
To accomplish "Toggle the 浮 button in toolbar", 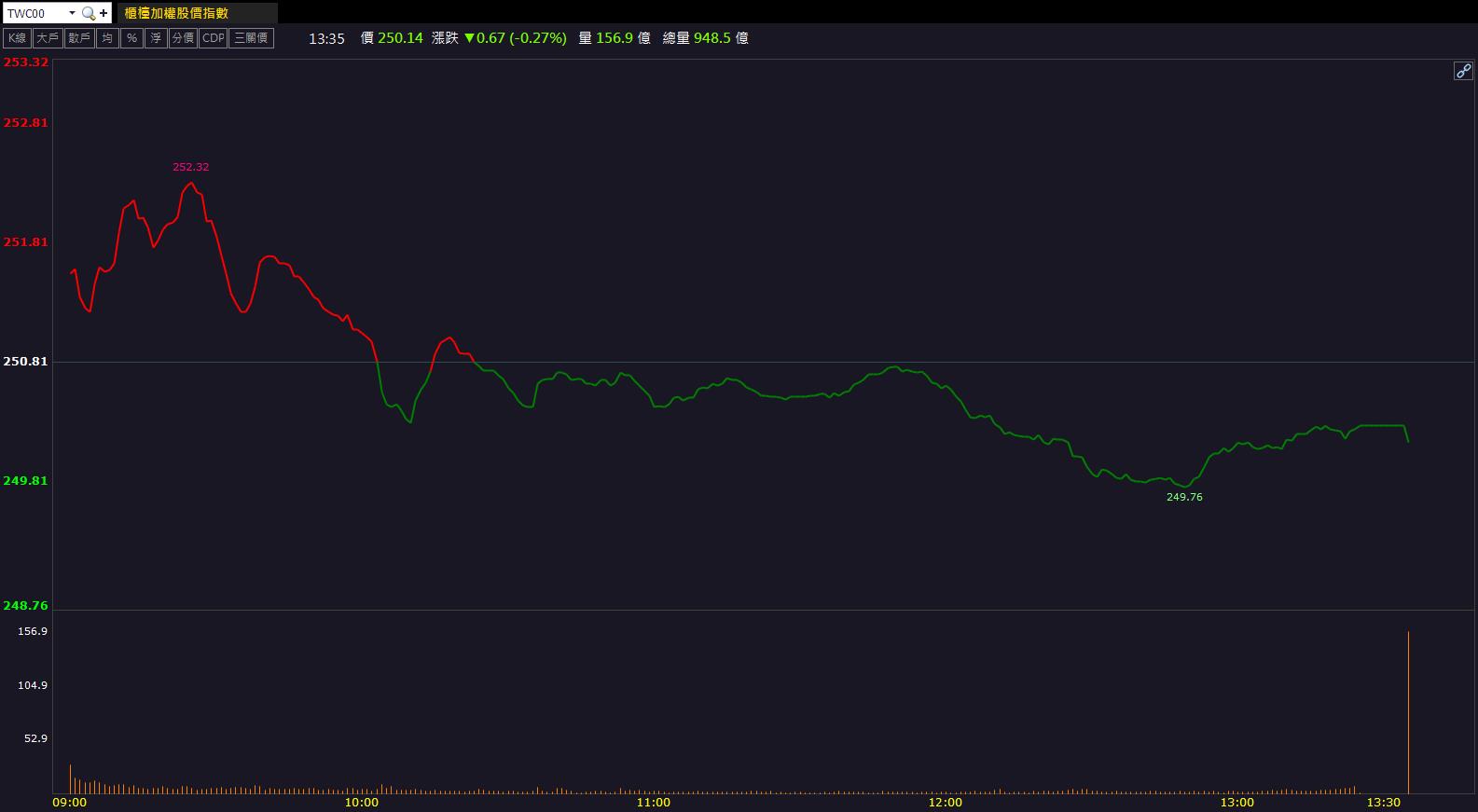I will 156,38.
